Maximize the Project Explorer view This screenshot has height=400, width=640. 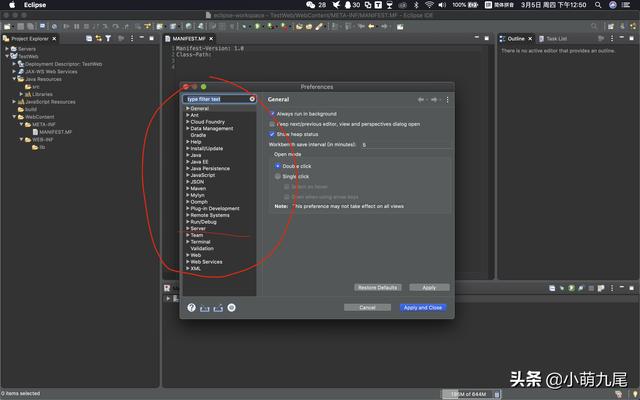[152, 38]
